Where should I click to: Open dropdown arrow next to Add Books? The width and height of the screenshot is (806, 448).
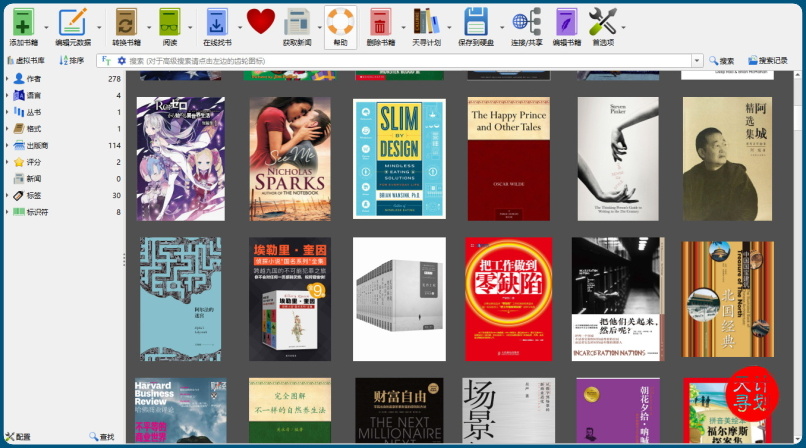pos(44,26)
